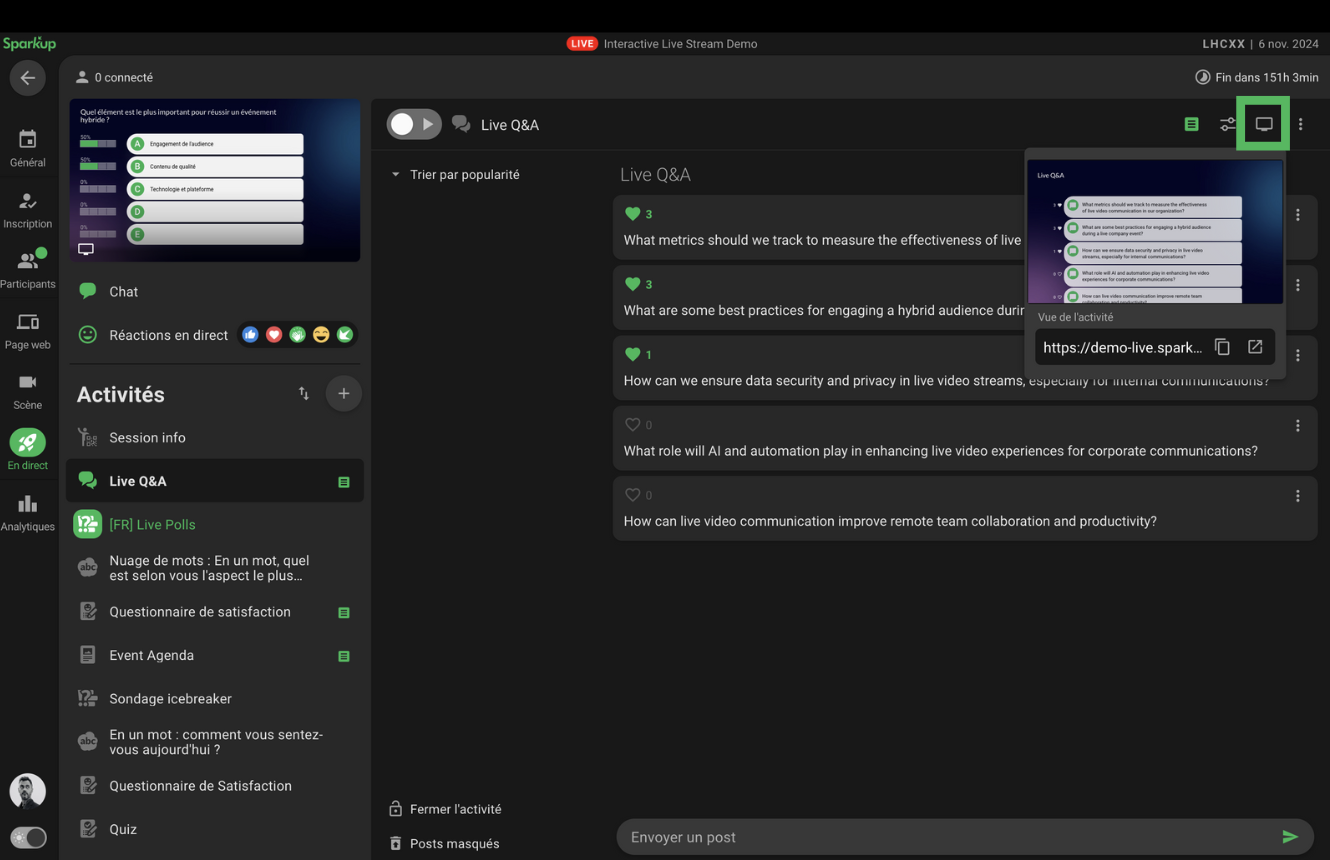The height and width of the screenshot is (860, 1330).
Task: Go to the Analytiques section
Action: point(27,512)
